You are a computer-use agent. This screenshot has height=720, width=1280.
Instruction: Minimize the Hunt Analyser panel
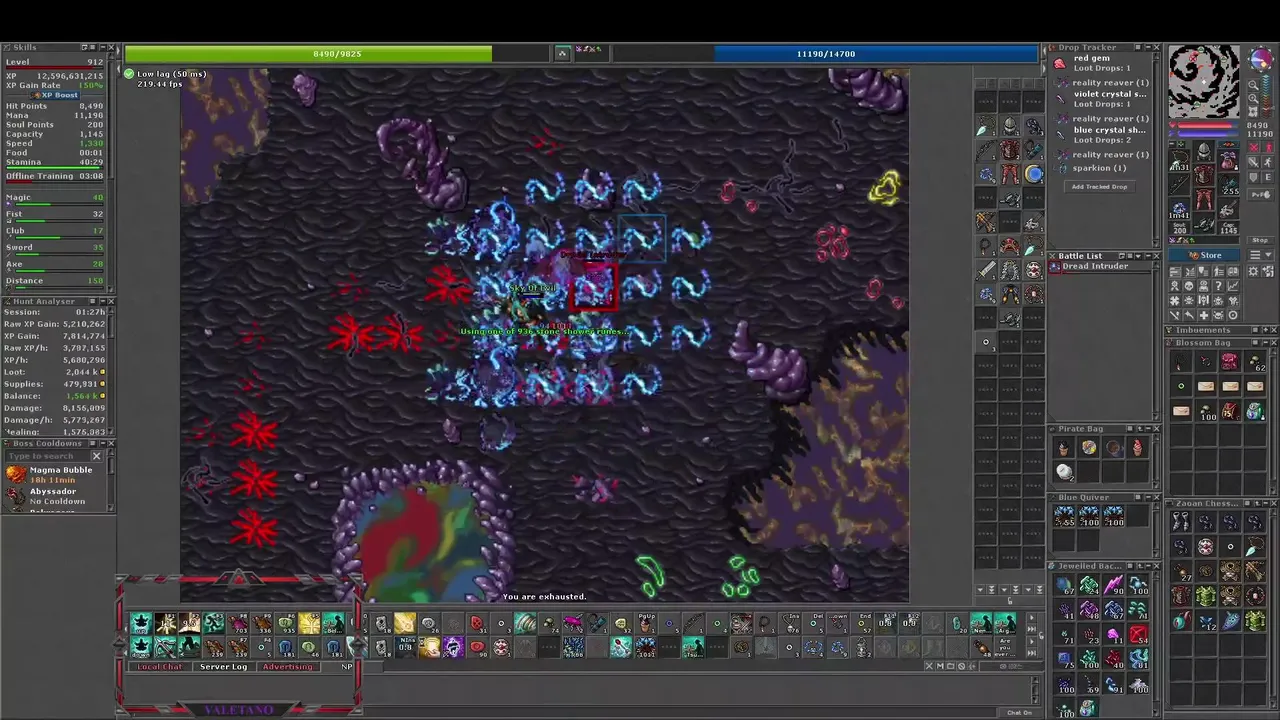(x=103, y=301)
